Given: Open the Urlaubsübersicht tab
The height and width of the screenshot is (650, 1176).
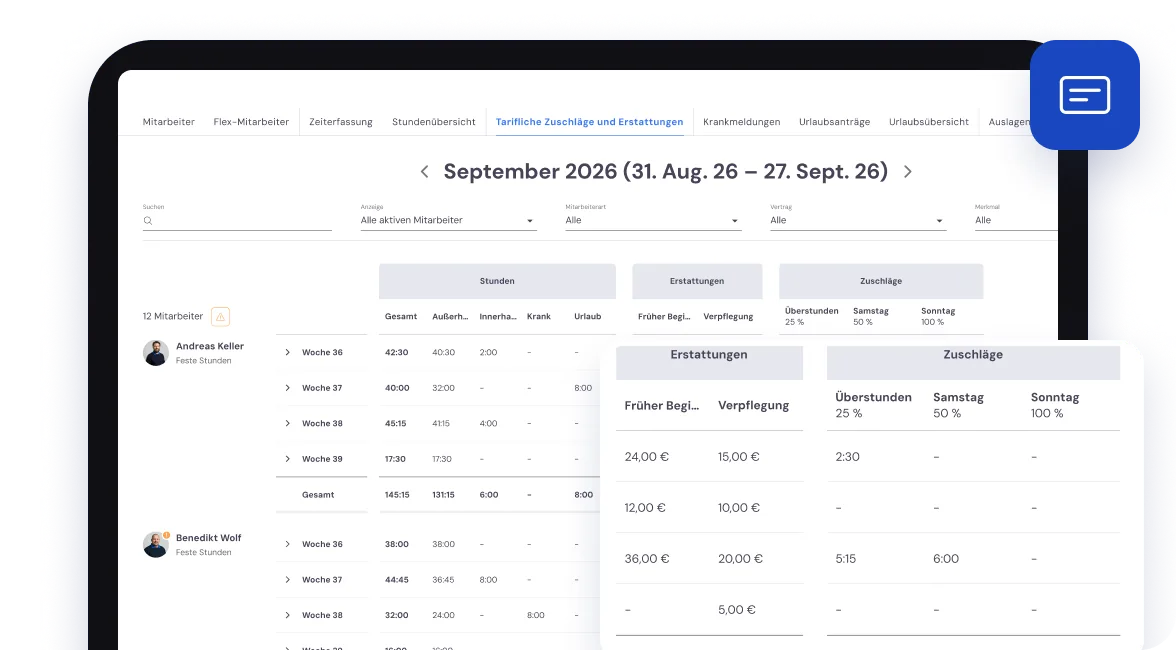Looking at the screenshot, I should click(x=929, y=122).
